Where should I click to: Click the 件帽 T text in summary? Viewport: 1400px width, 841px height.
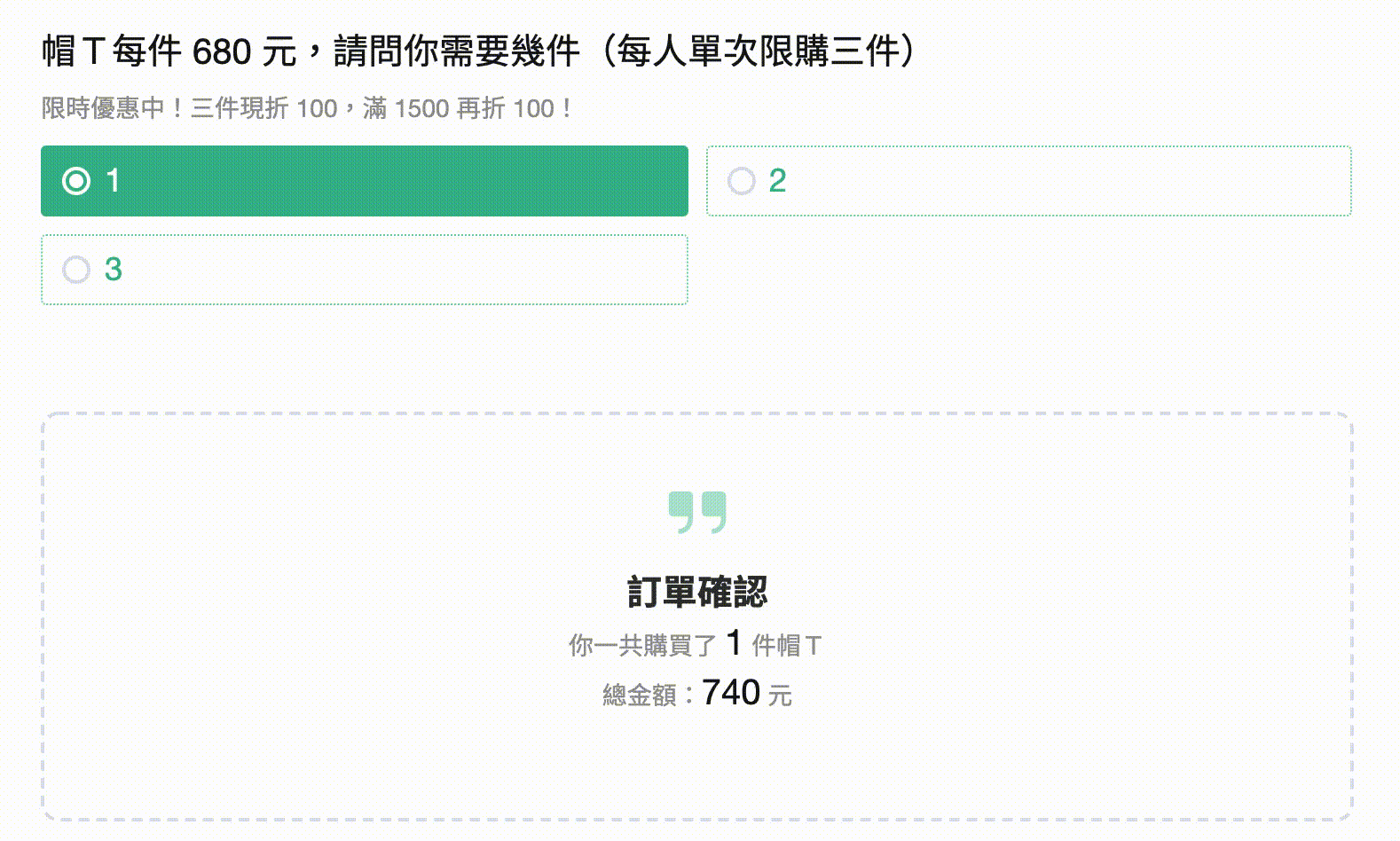click(x=787, y=645)
